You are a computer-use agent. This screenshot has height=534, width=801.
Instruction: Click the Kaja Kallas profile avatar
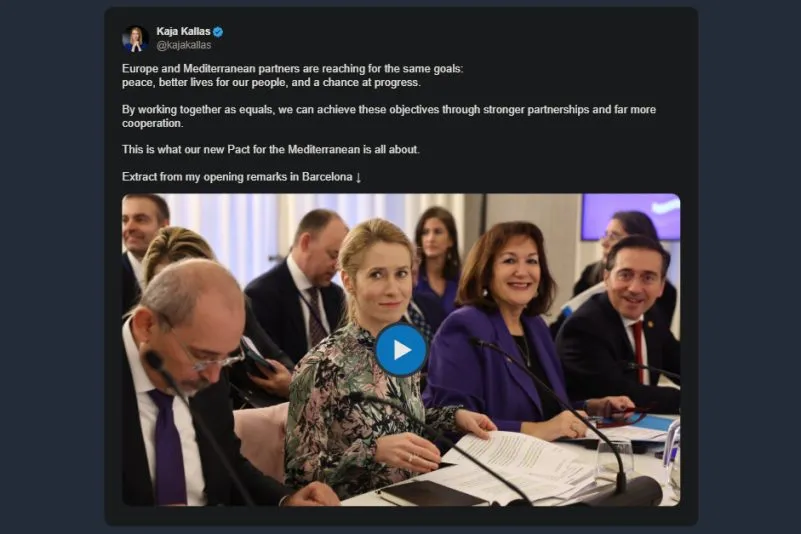click(x=135, y=39)
